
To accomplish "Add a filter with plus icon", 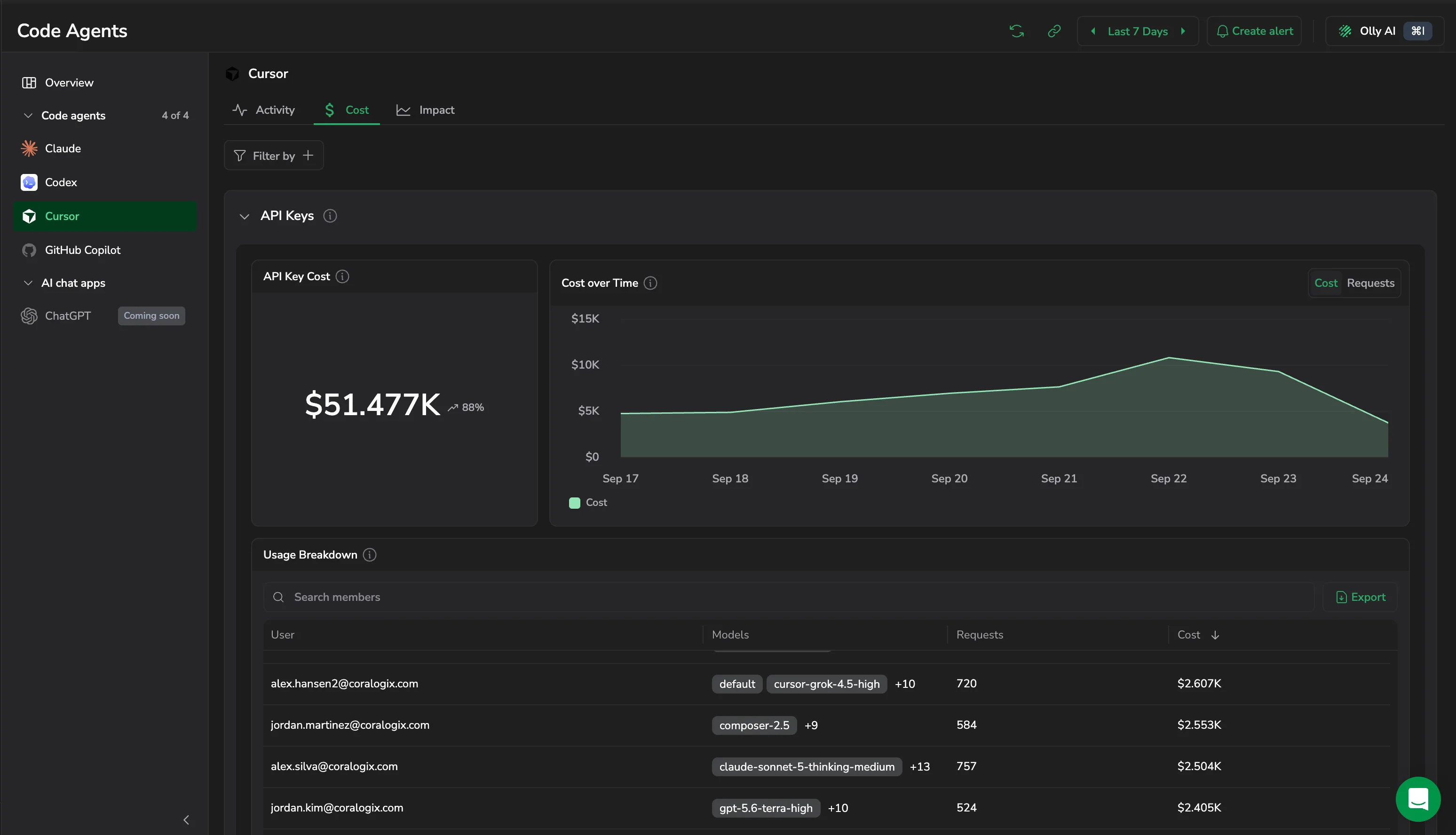I will (308, 156).
